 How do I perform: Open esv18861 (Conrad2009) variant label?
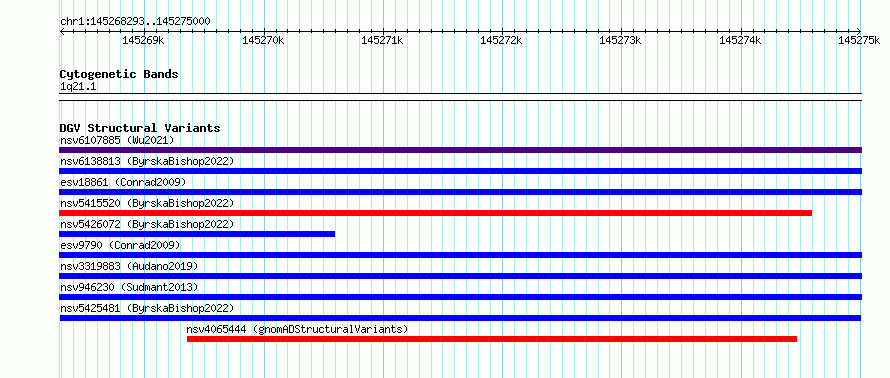point(123,182)
